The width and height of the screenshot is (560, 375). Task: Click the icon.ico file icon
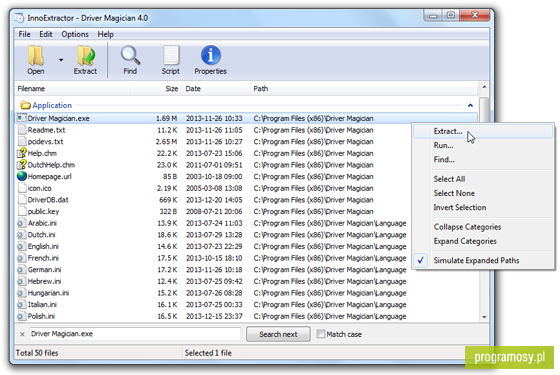(x=22, y=188)
